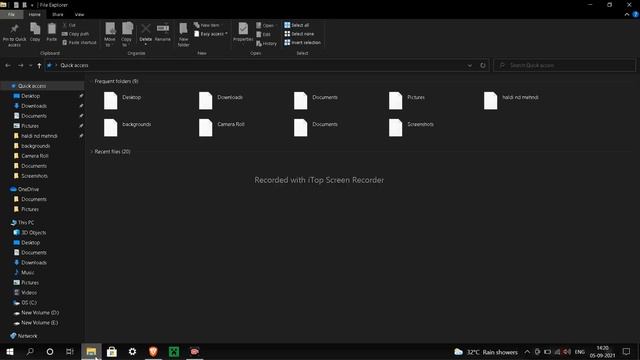Expand the Recent files section
This screenshot has height=360, width=640.
[91, 151]
